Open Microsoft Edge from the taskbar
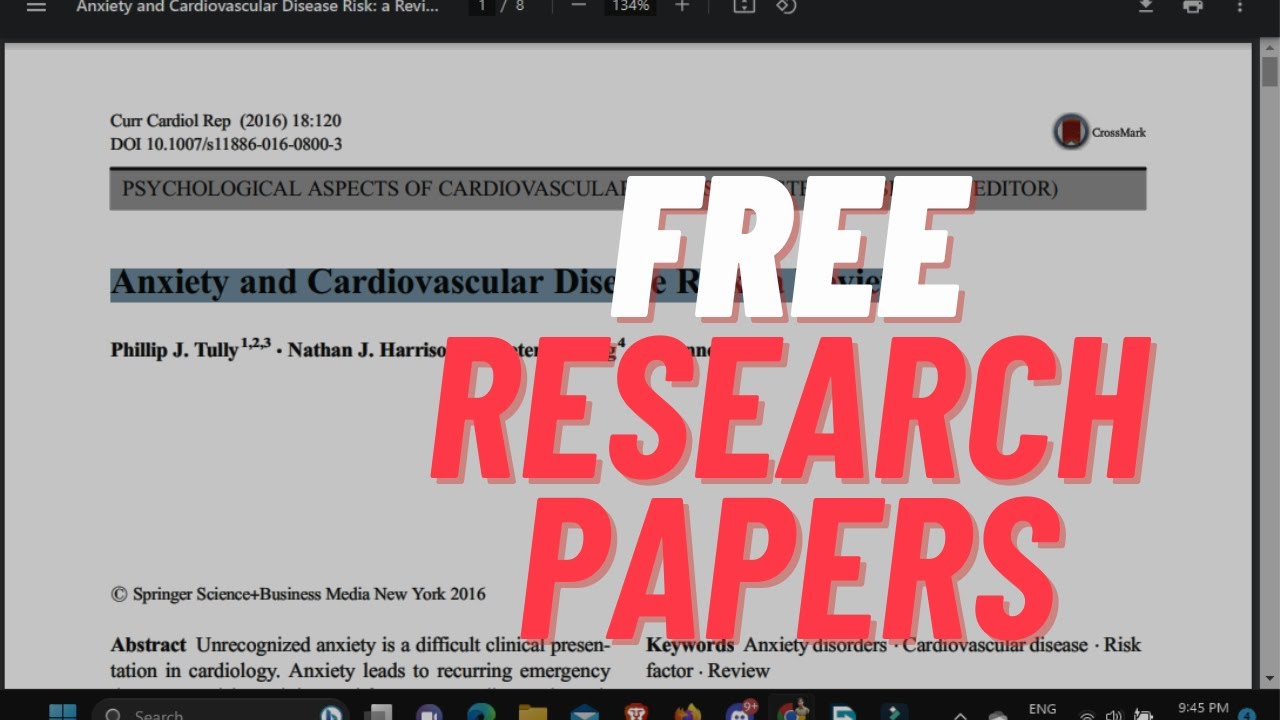This screenshot has height=720, width=1280. coord(481,712)
